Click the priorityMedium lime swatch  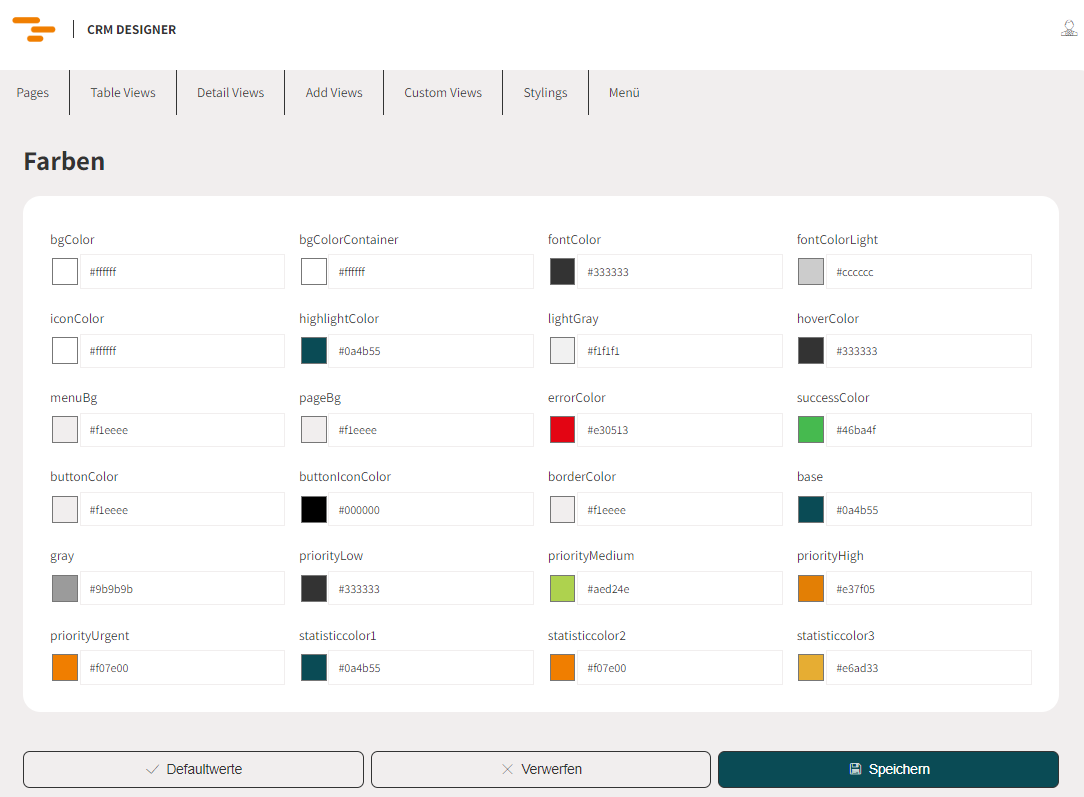coord(563,589)
